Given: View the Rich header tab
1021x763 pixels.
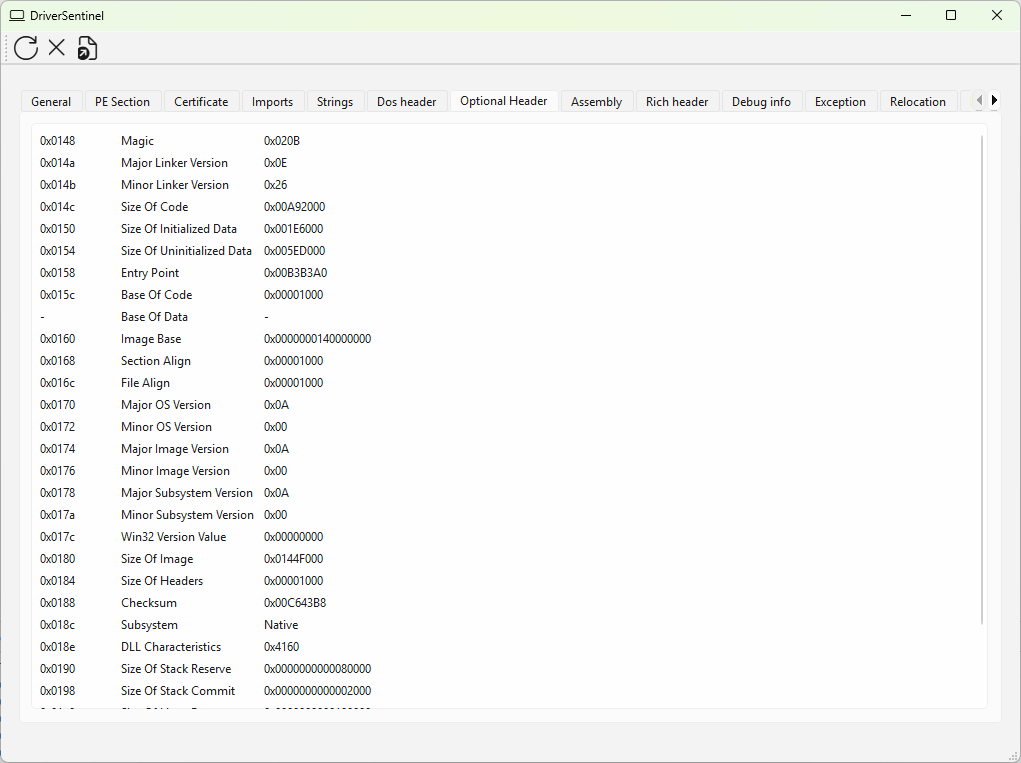Looking at the screenshot, I should pos(677,102).
